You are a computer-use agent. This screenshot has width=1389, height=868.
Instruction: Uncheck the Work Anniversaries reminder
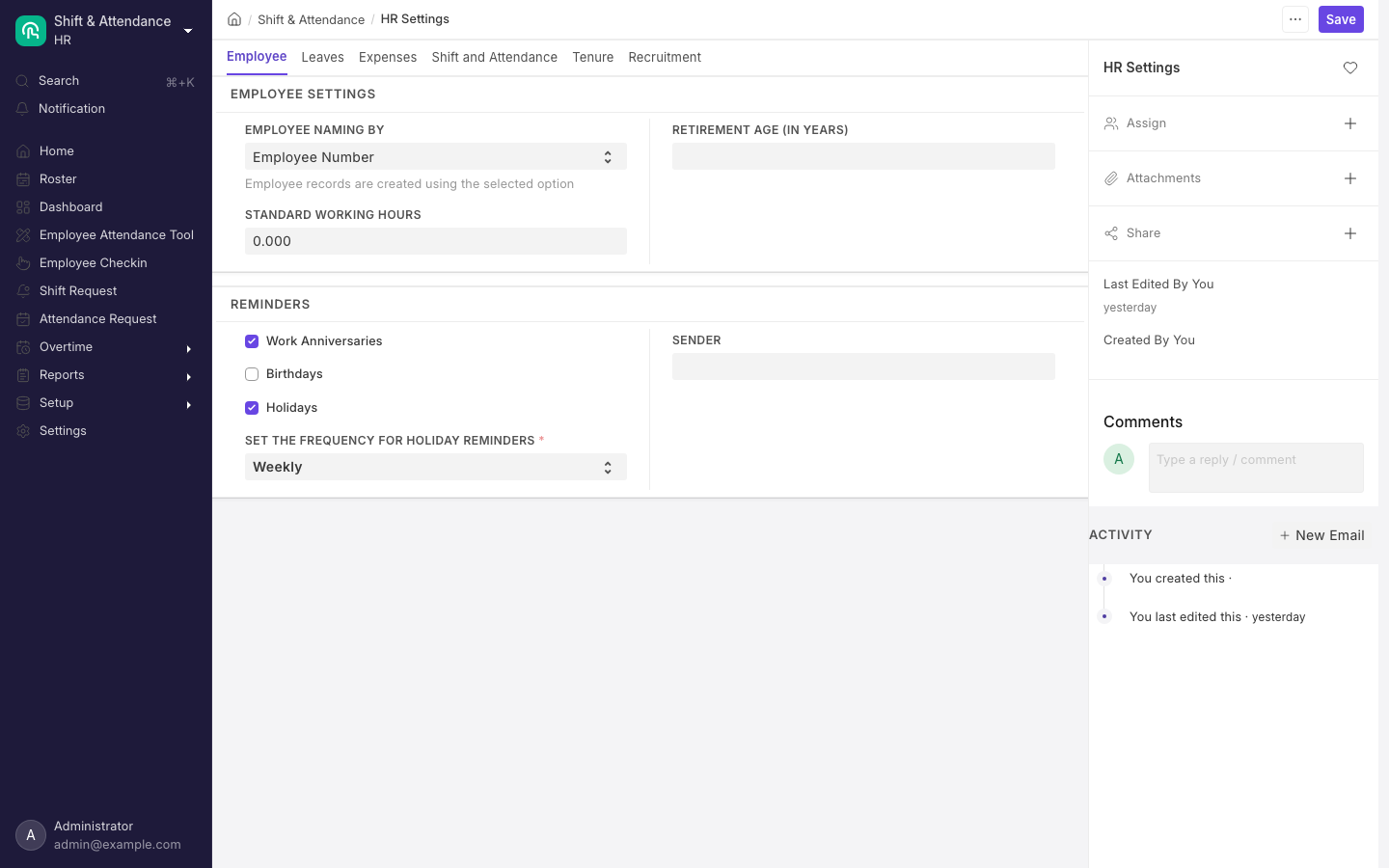tap(252, 341)
